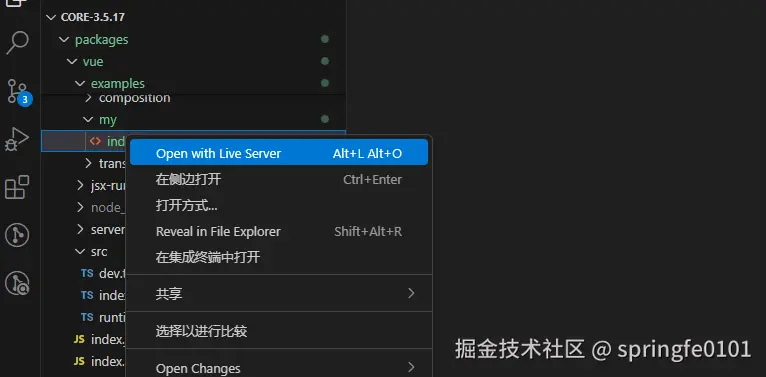The image size is (766, 377).
Task: Collapse the CORE-3.5.17 root folder
Action: coord(50,18)
